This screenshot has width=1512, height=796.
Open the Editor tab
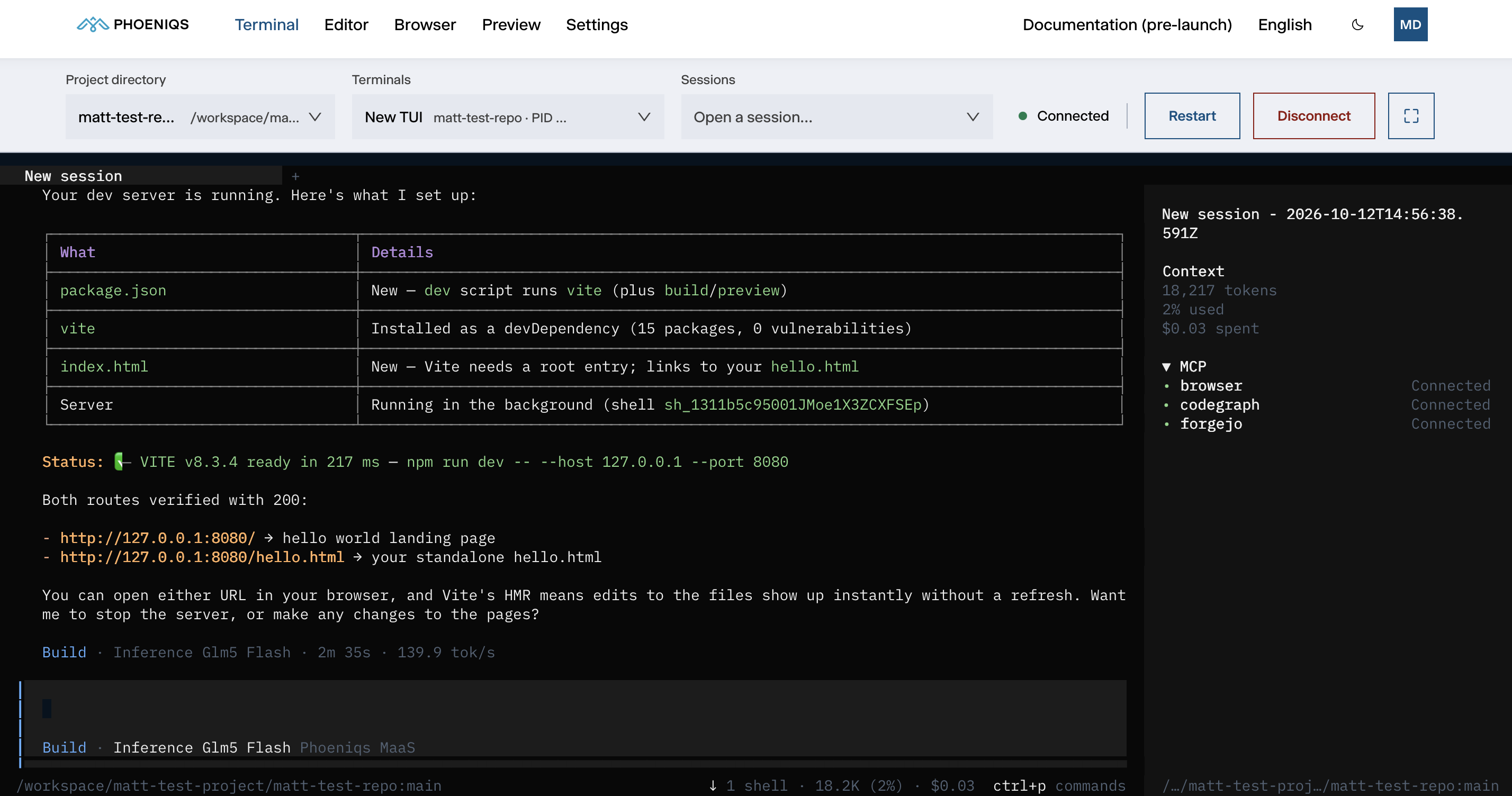(x=346, y=25)
